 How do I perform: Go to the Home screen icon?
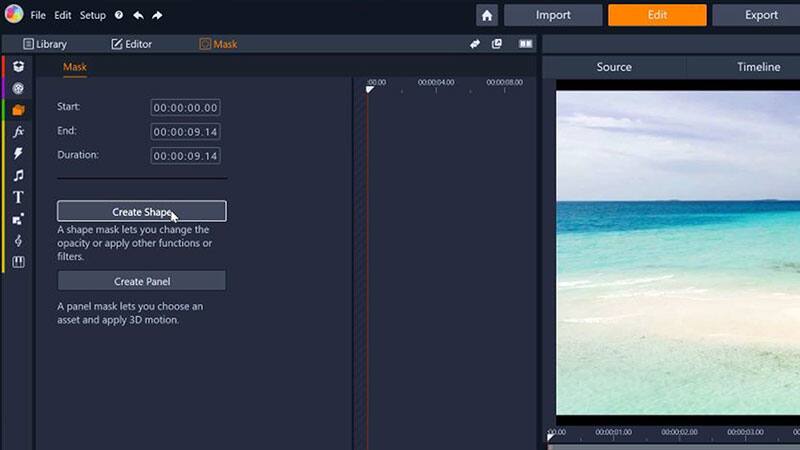click(487, 15)
